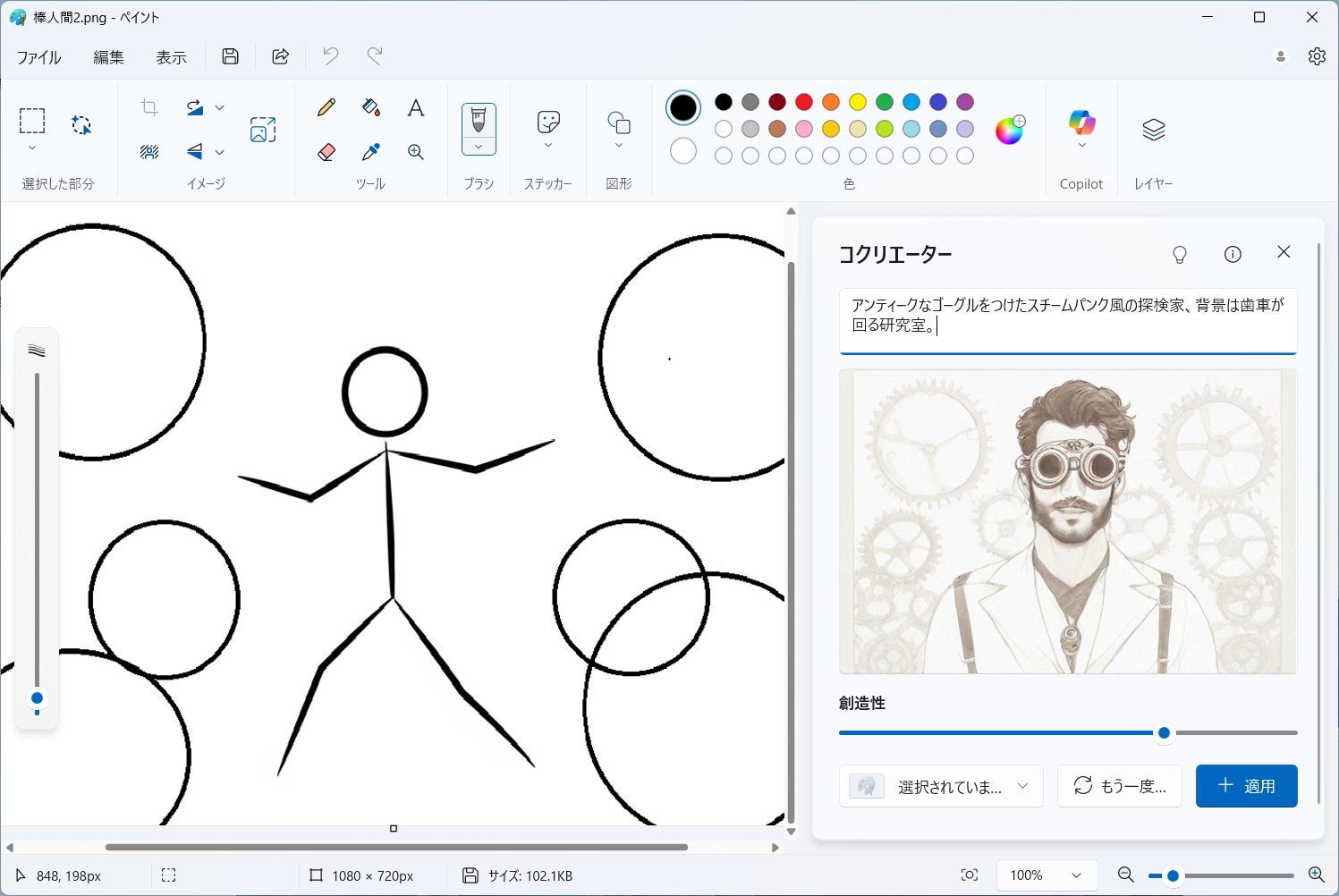Click the もう一度 regenerate button
Viewport: 1339px width, 896px height.
1120,786
